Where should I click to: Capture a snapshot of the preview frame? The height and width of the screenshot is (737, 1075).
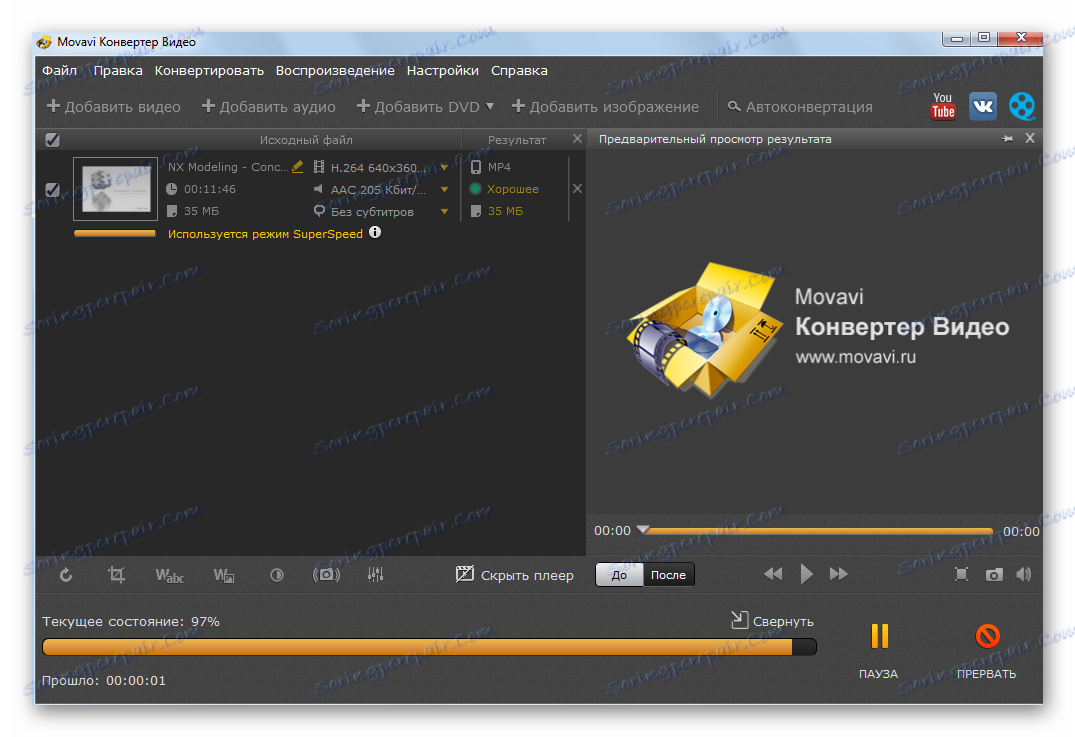tap(994, 574)
